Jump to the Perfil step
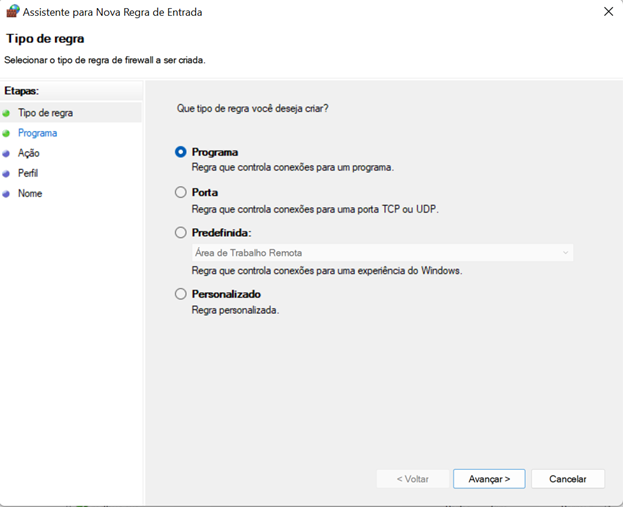623x507 pixels. tap(28, 173)
